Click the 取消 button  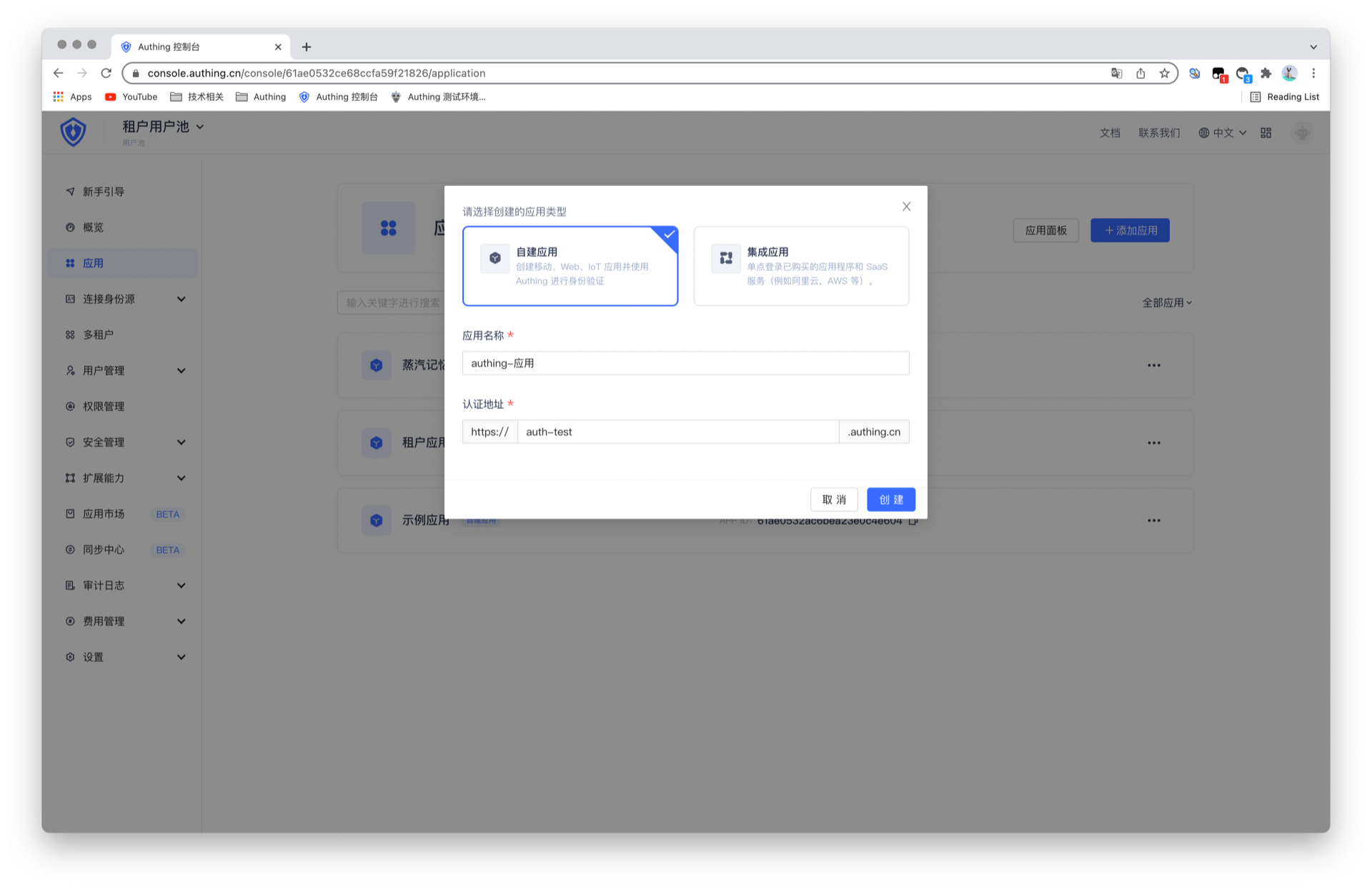point(833,499)
